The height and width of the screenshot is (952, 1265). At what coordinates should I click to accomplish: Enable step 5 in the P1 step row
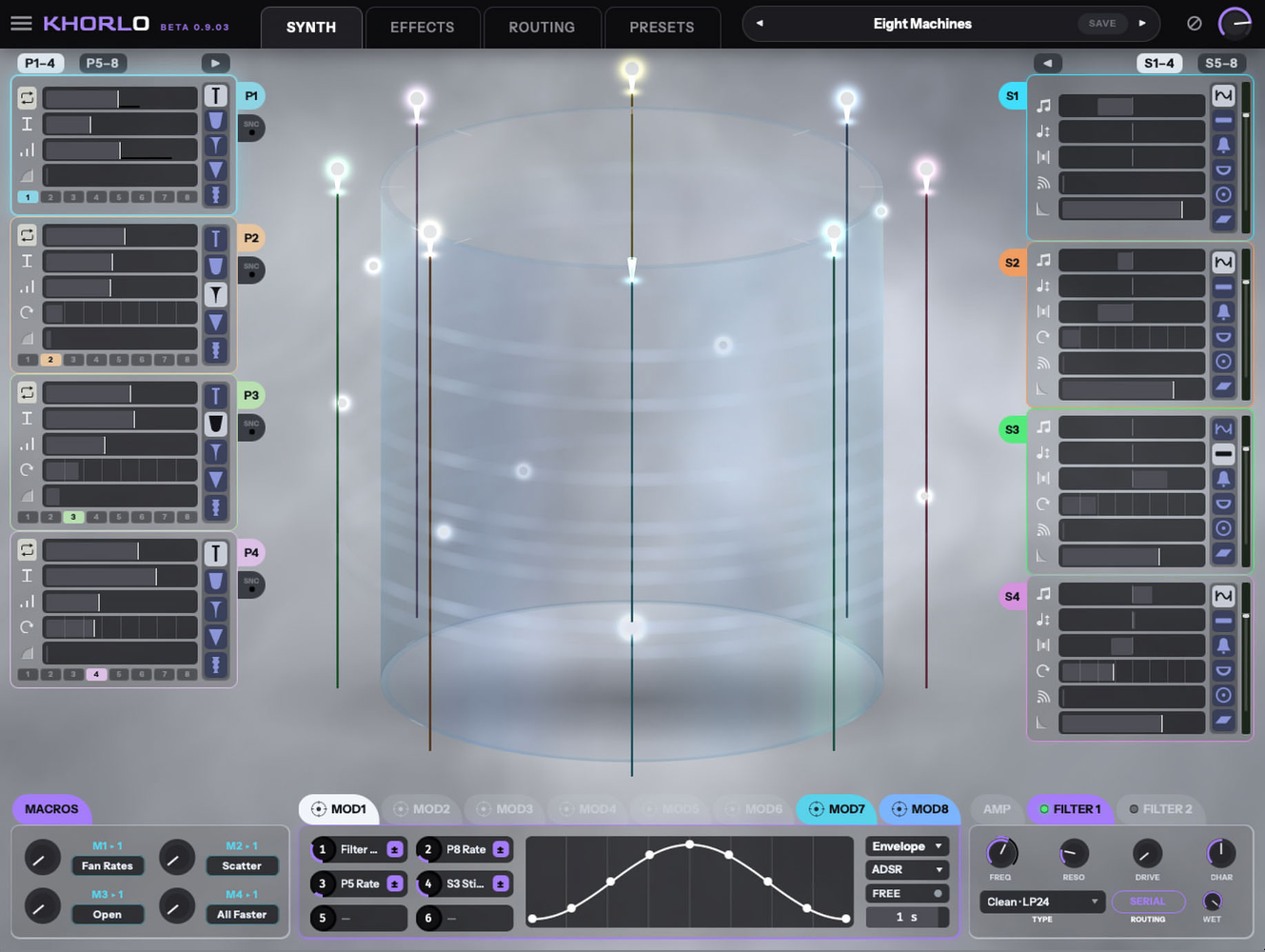coord(119,197)
